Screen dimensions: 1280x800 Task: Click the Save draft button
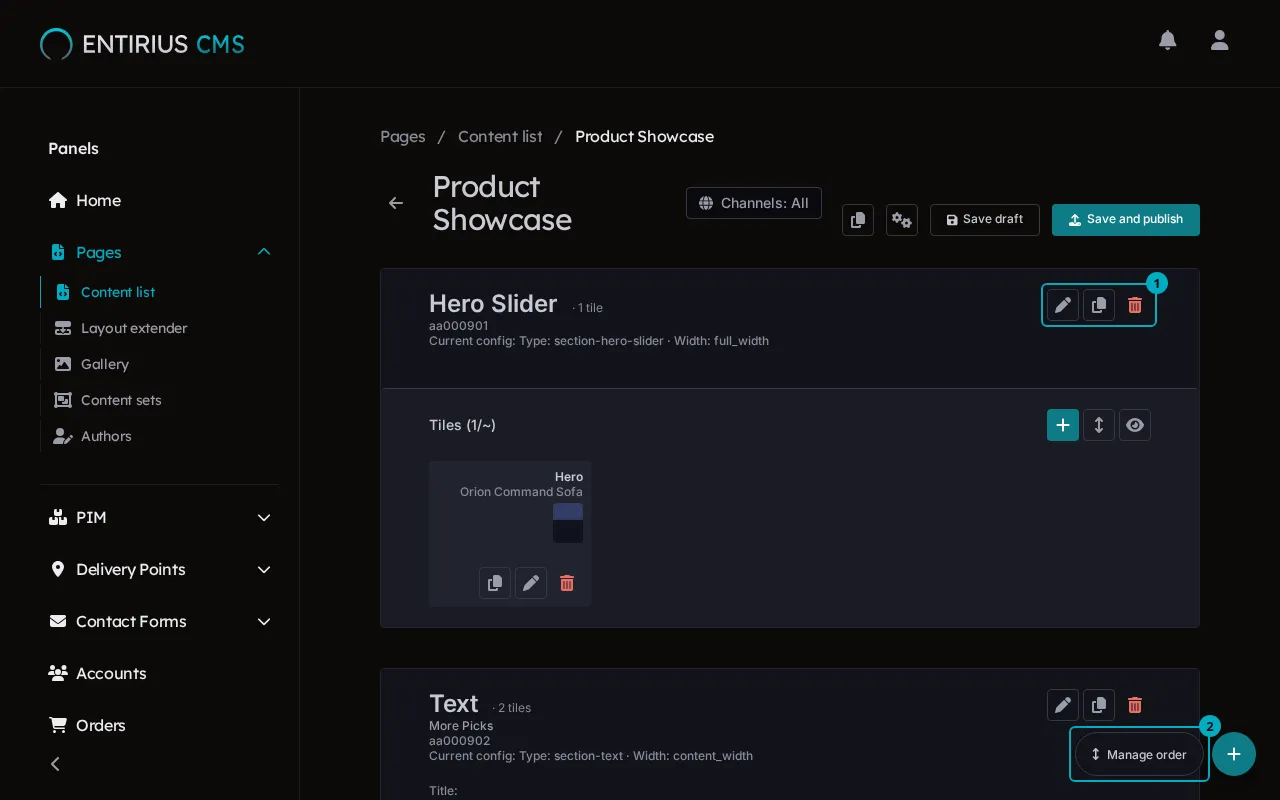[x=985, y=220]
